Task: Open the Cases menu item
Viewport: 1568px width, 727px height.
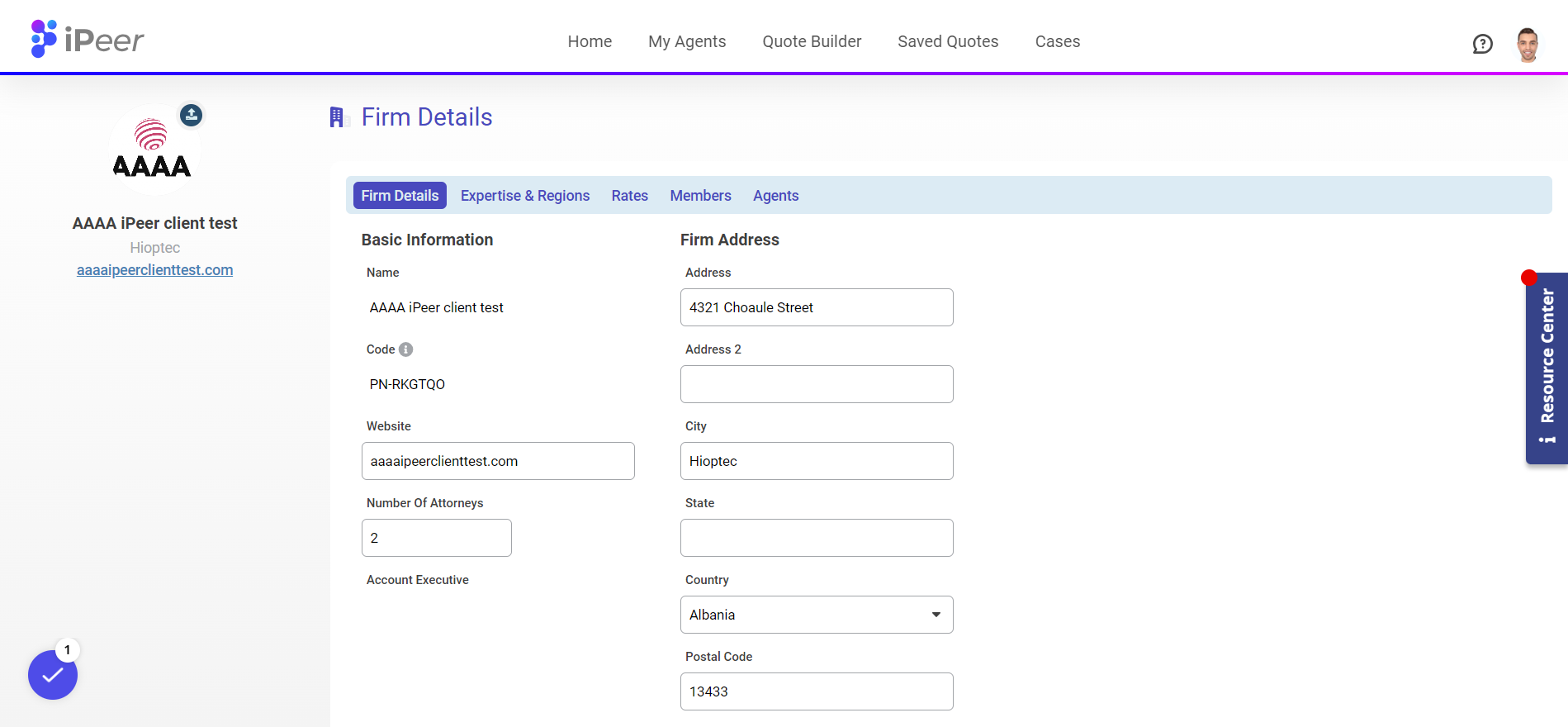Action: coord(1057,41)
